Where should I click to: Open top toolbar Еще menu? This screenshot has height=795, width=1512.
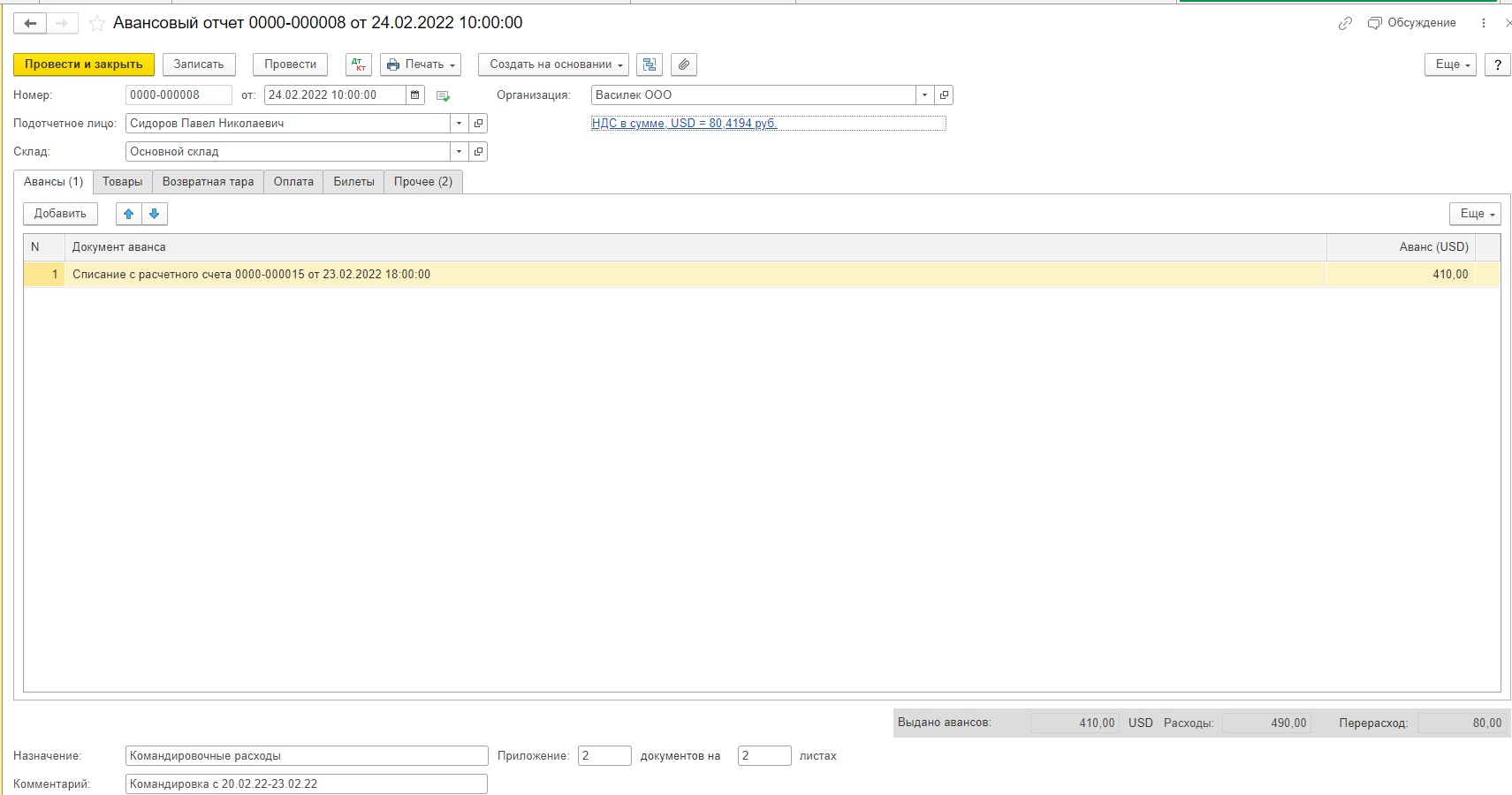1450,64
